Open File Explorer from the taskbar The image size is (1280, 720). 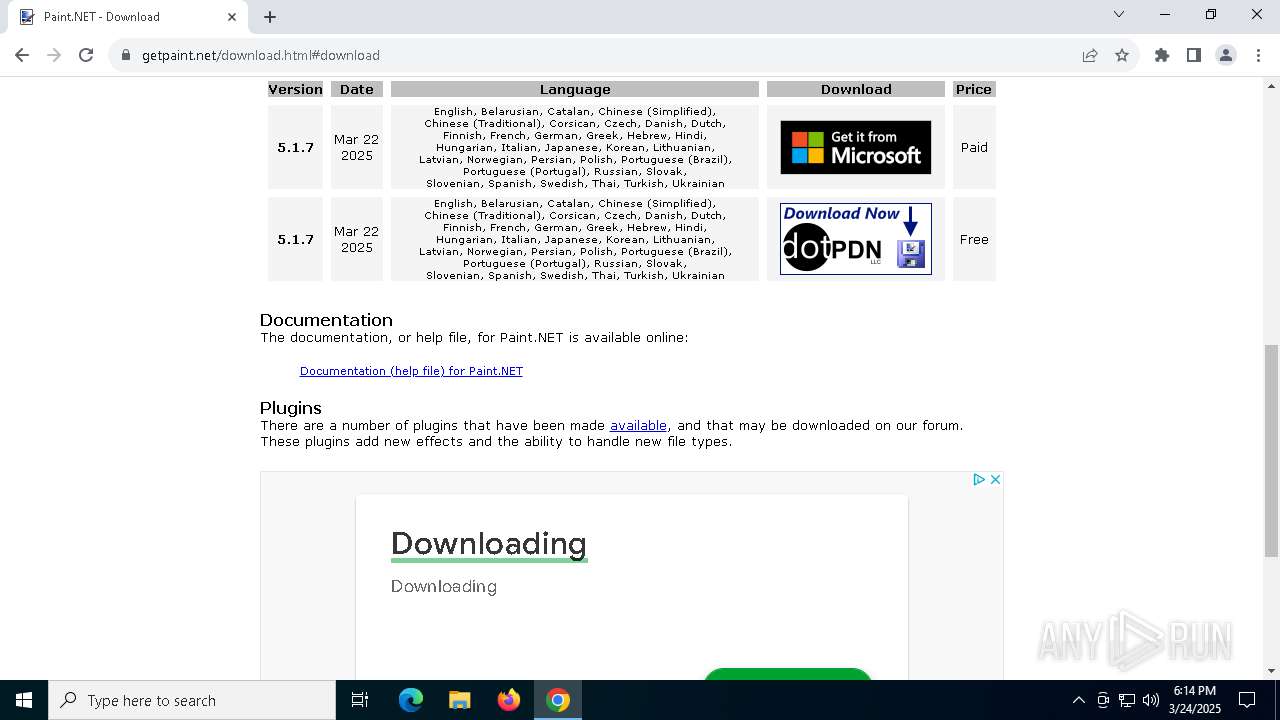459,700
